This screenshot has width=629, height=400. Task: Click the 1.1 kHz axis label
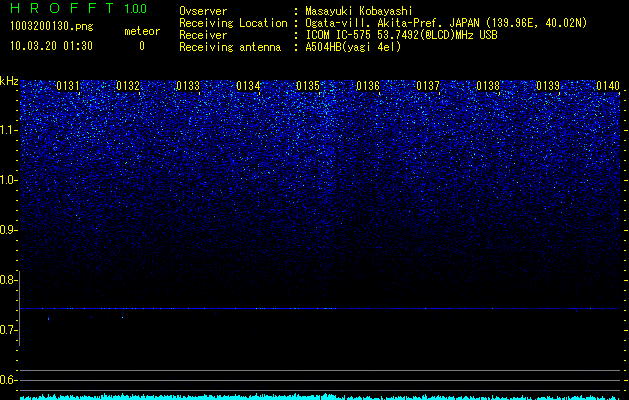tap(7, 130)
